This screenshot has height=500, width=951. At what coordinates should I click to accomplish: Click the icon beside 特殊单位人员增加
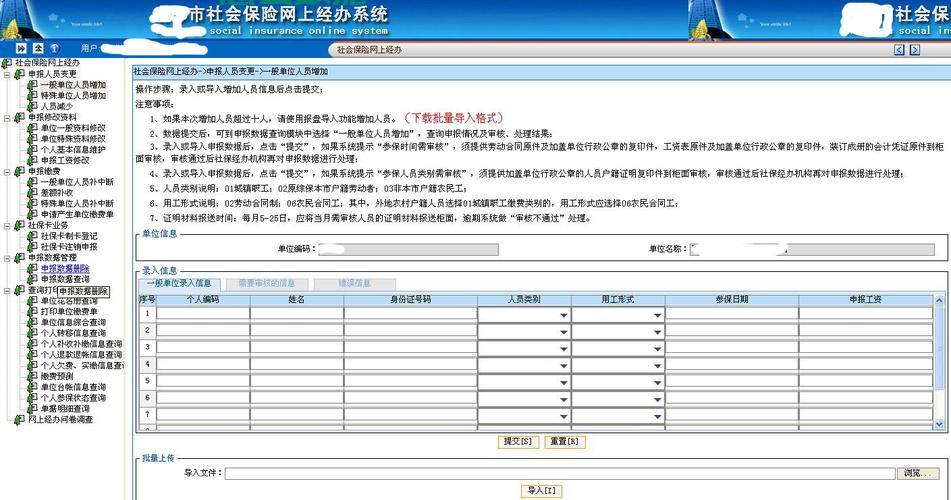coord(33,95)
